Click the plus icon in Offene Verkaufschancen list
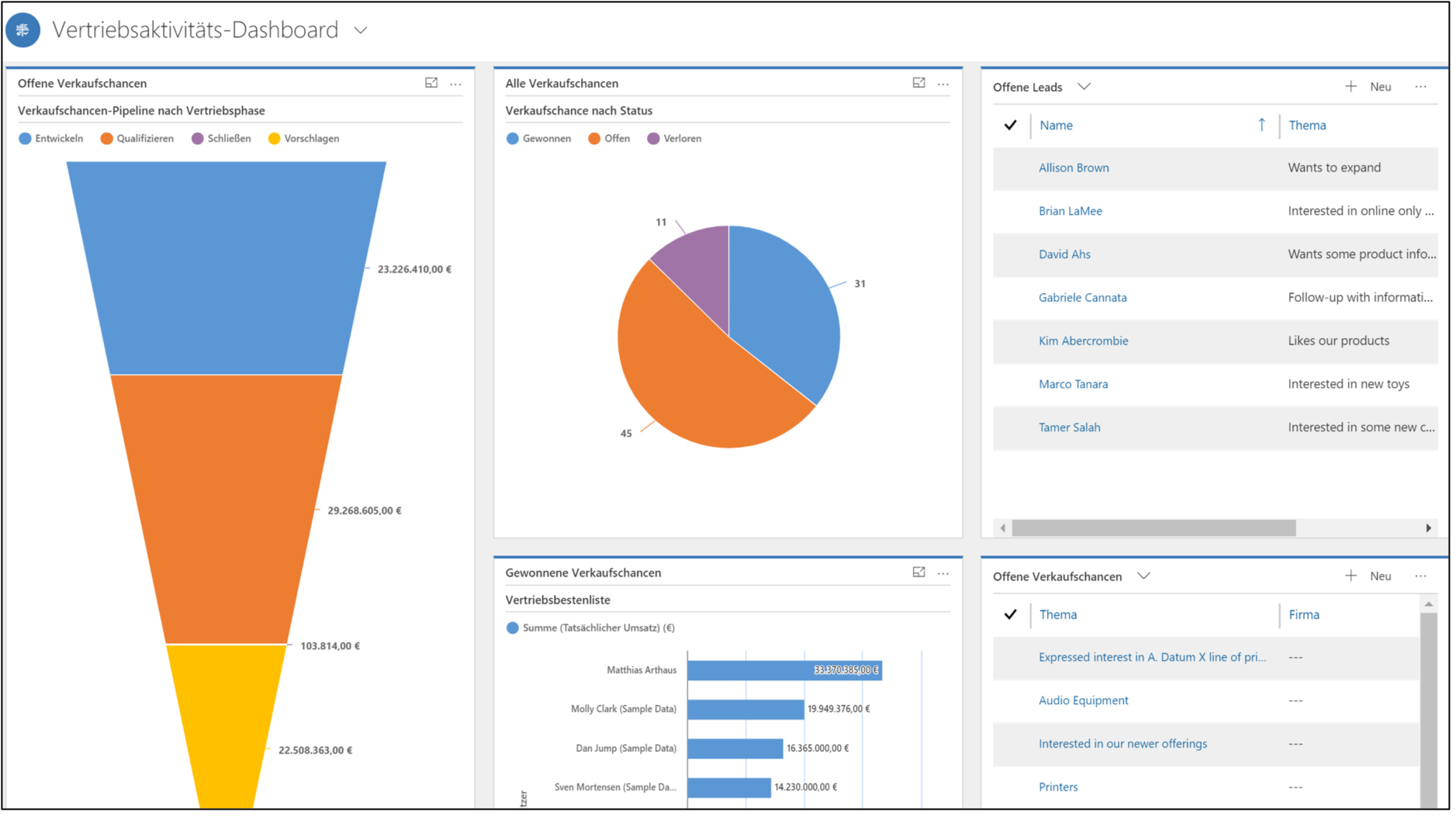This screenshot has height=819, width=1456. click(1351, 575)
